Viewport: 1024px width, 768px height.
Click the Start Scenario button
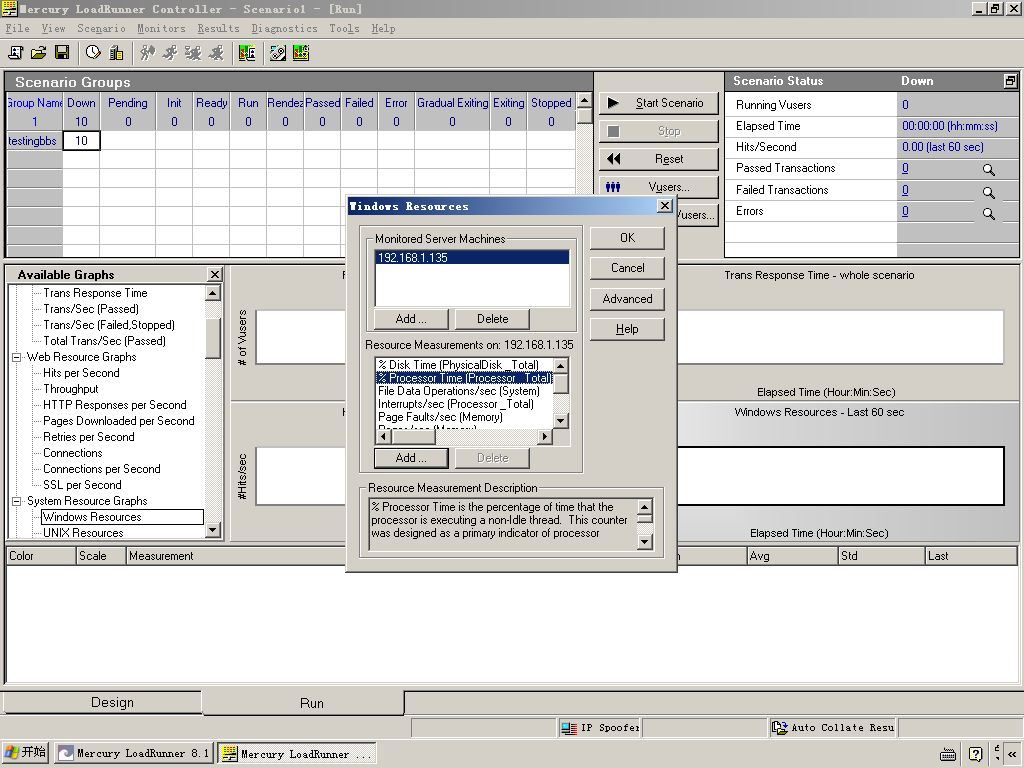pos(658,103)
